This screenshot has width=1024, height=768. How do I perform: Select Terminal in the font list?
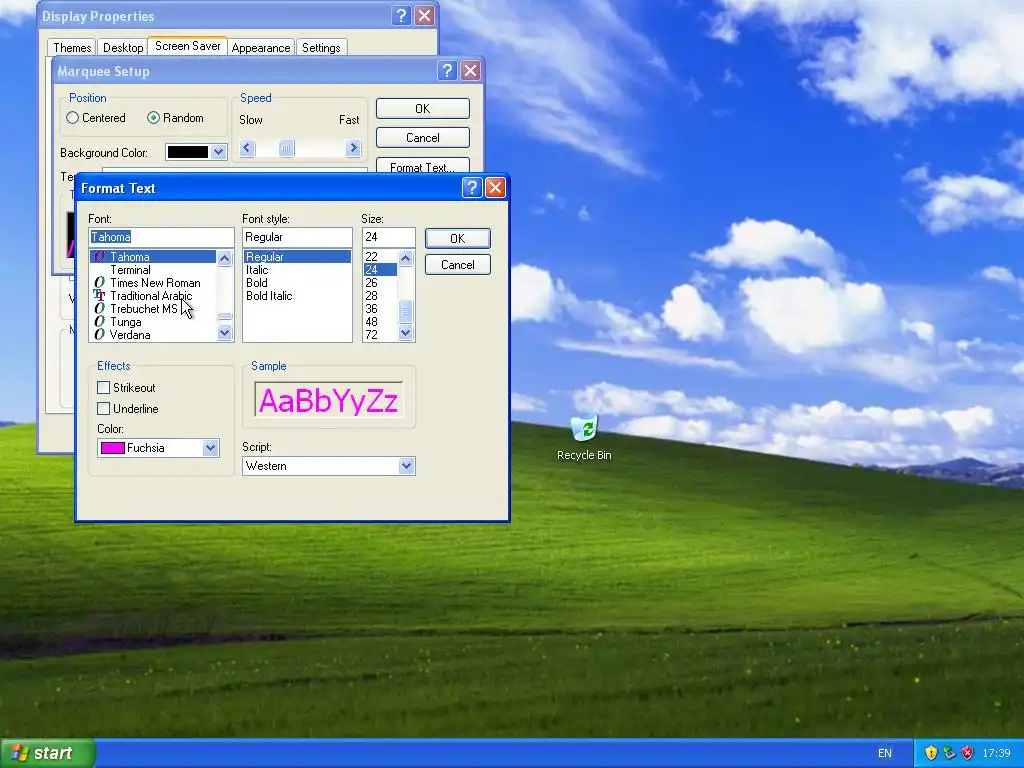click(131, 270)
